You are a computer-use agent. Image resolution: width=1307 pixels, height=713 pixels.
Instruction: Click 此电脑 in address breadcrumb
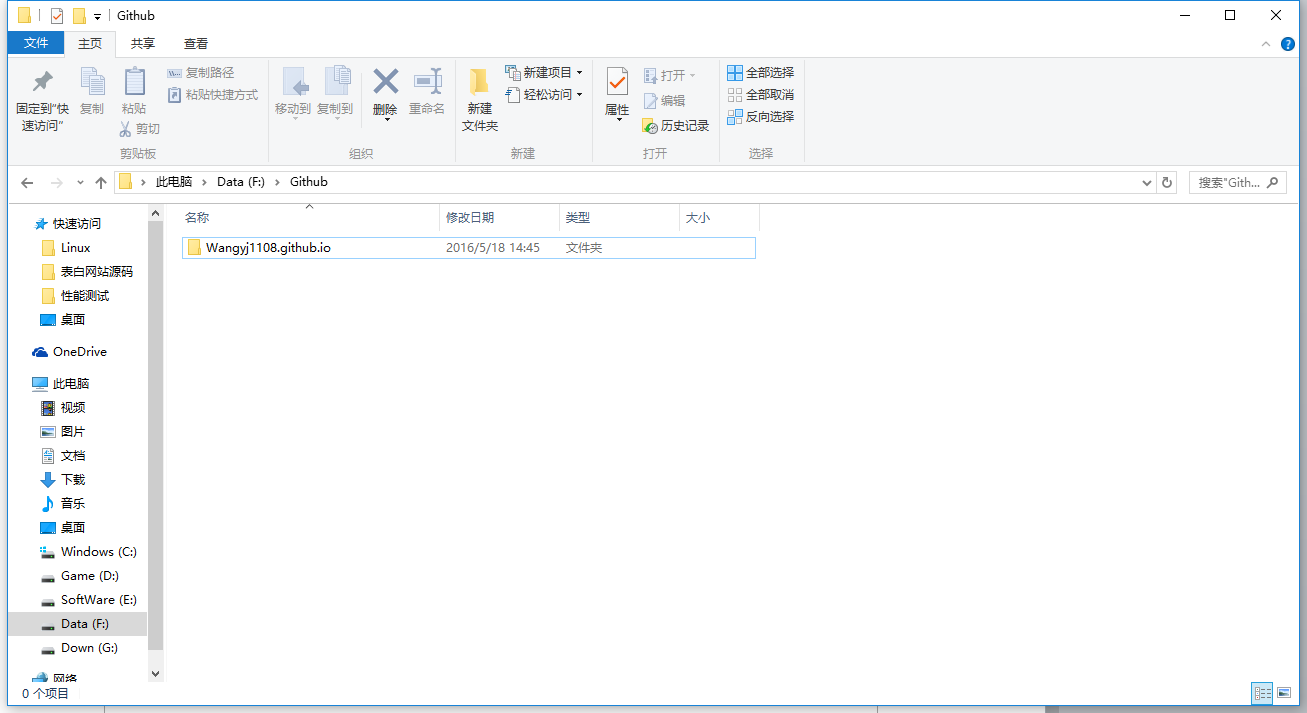pyautogui.click(x=174, y=182)
